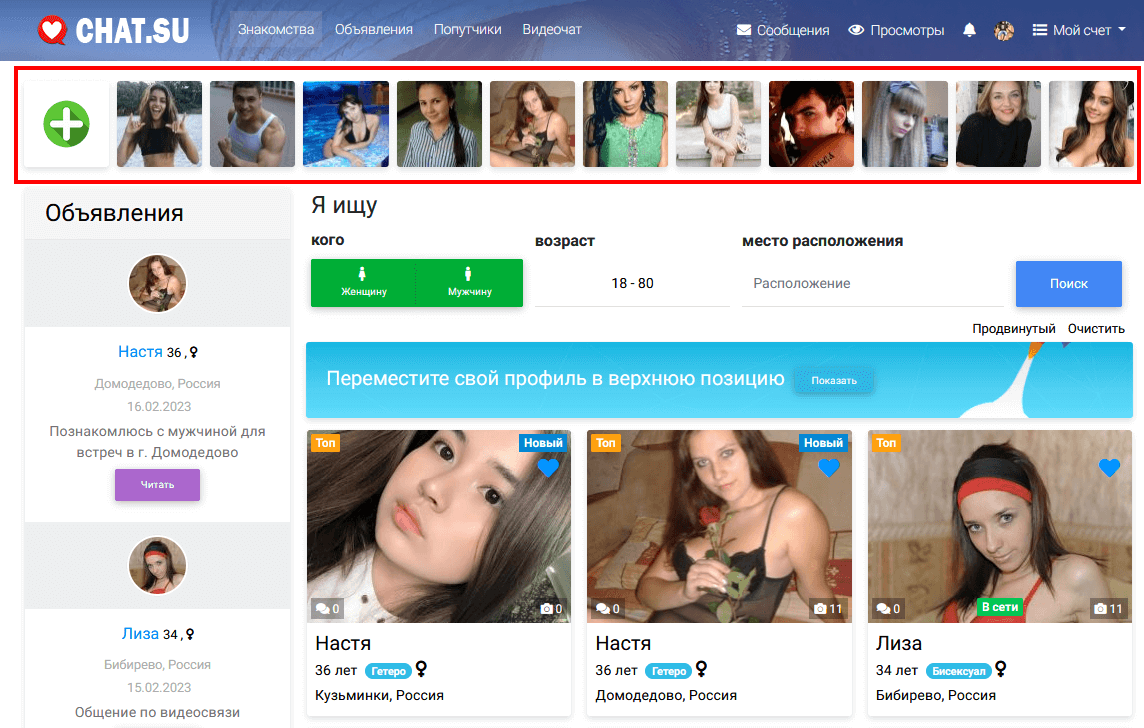Like Лиза's card with heart icon

pos(1109,467)
